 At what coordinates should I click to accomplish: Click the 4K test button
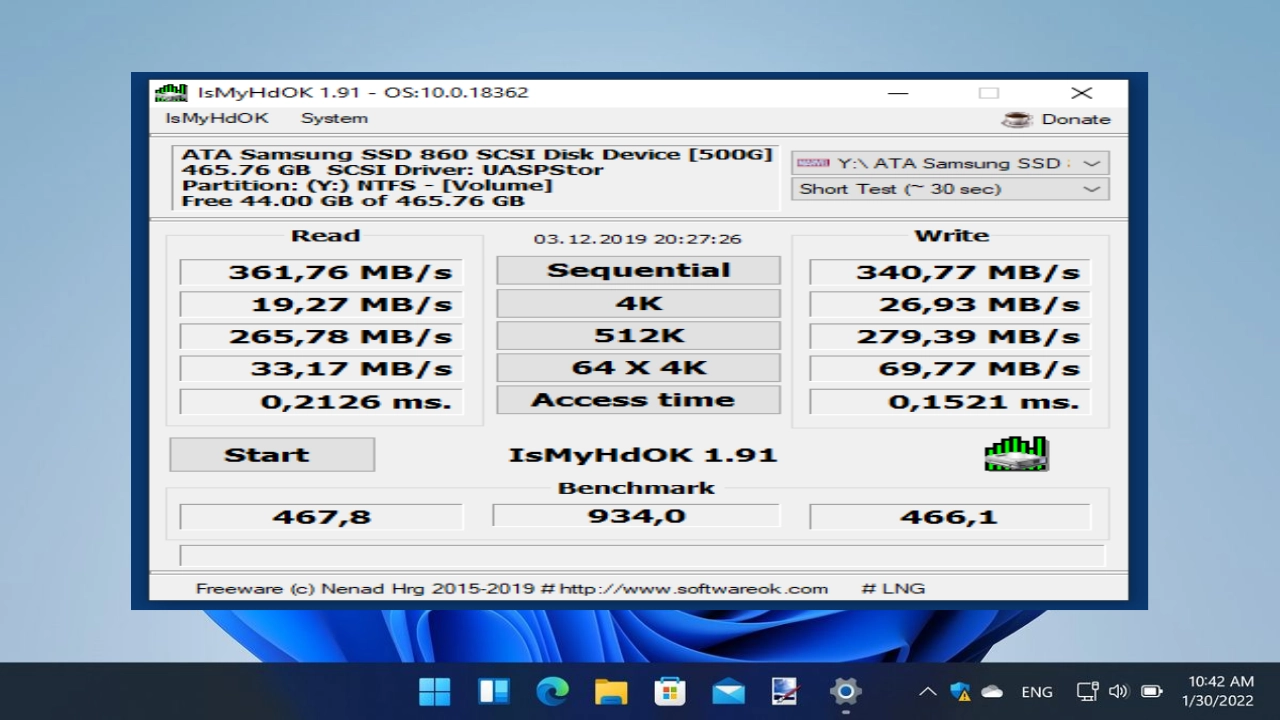click(638, 303)
